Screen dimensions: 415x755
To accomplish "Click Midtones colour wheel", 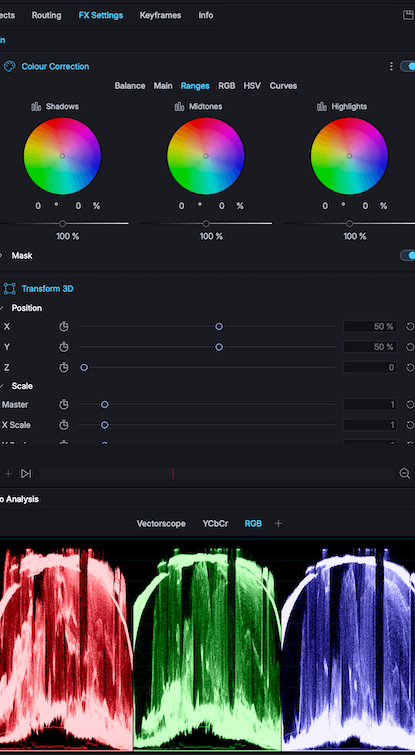I will (206, 156).
